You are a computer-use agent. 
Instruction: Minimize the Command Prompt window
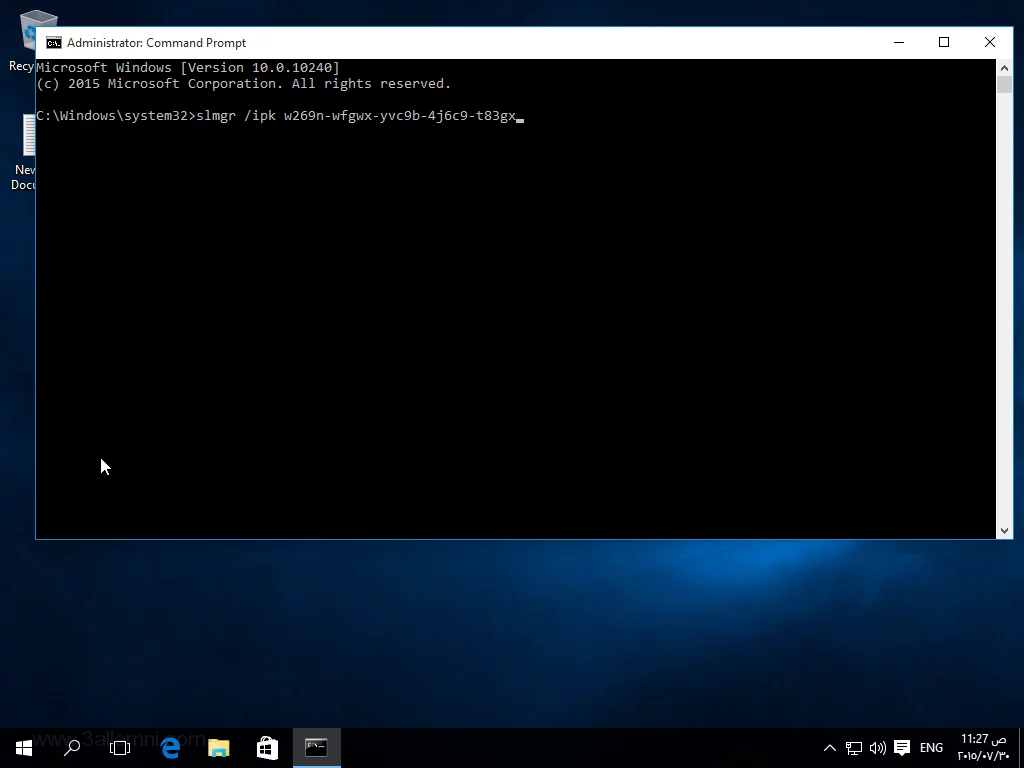tap(899, 42)
